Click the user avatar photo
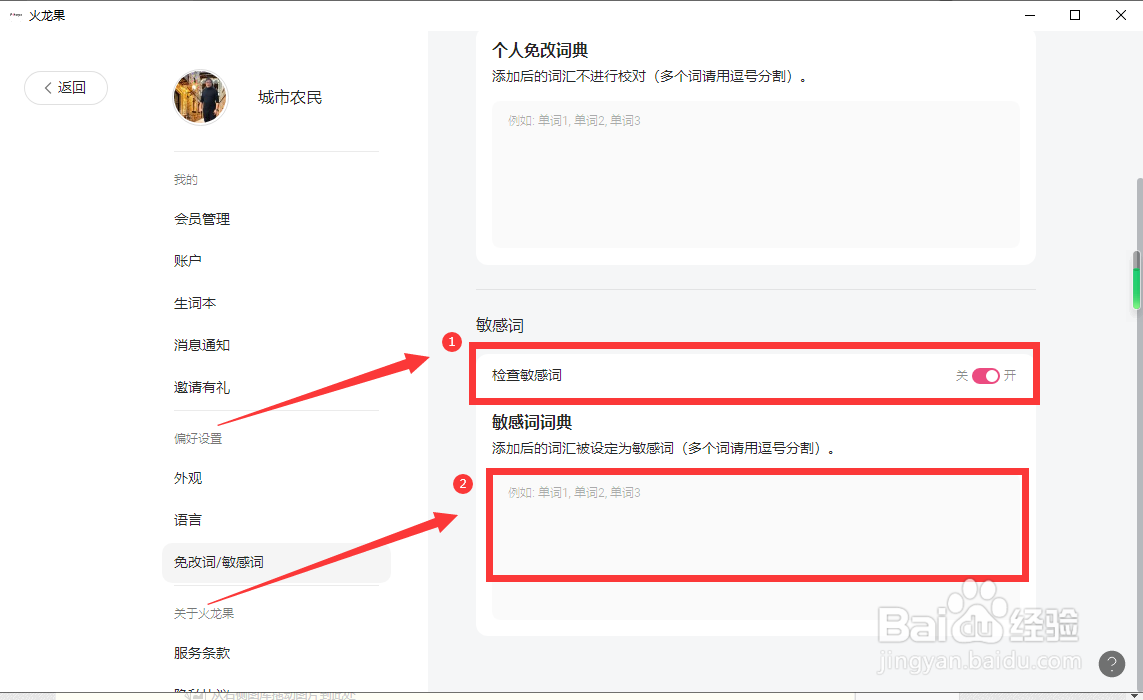 tap(200, 97)
